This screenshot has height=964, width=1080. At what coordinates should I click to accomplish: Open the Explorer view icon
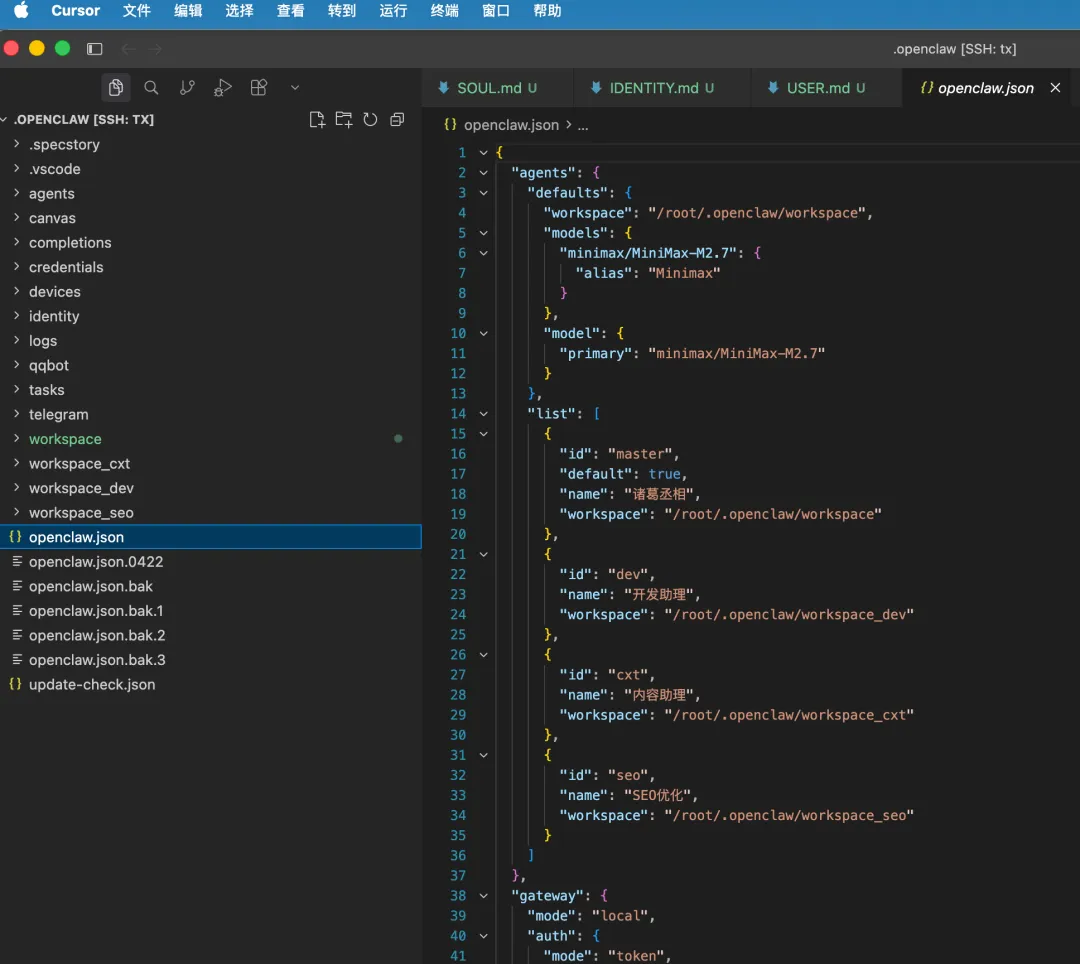(116, 88)
